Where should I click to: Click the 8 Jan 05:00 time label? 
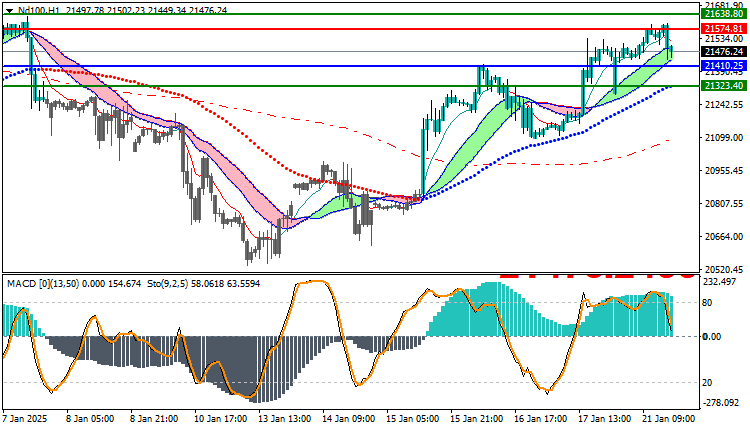[x=90, y=419]
